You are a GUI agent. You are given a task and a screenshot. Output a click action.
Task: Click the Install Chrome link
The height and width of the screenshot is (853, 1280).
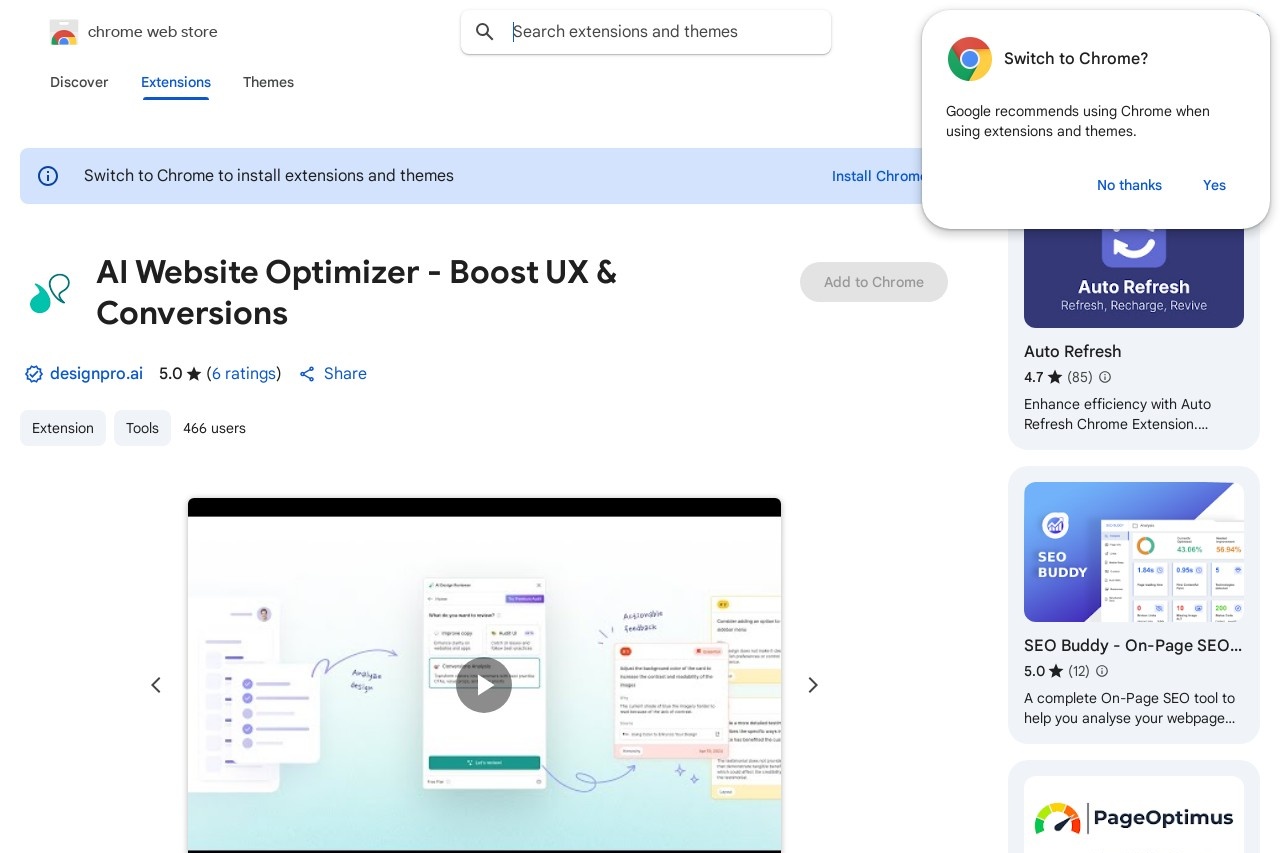tap(878, 176)
